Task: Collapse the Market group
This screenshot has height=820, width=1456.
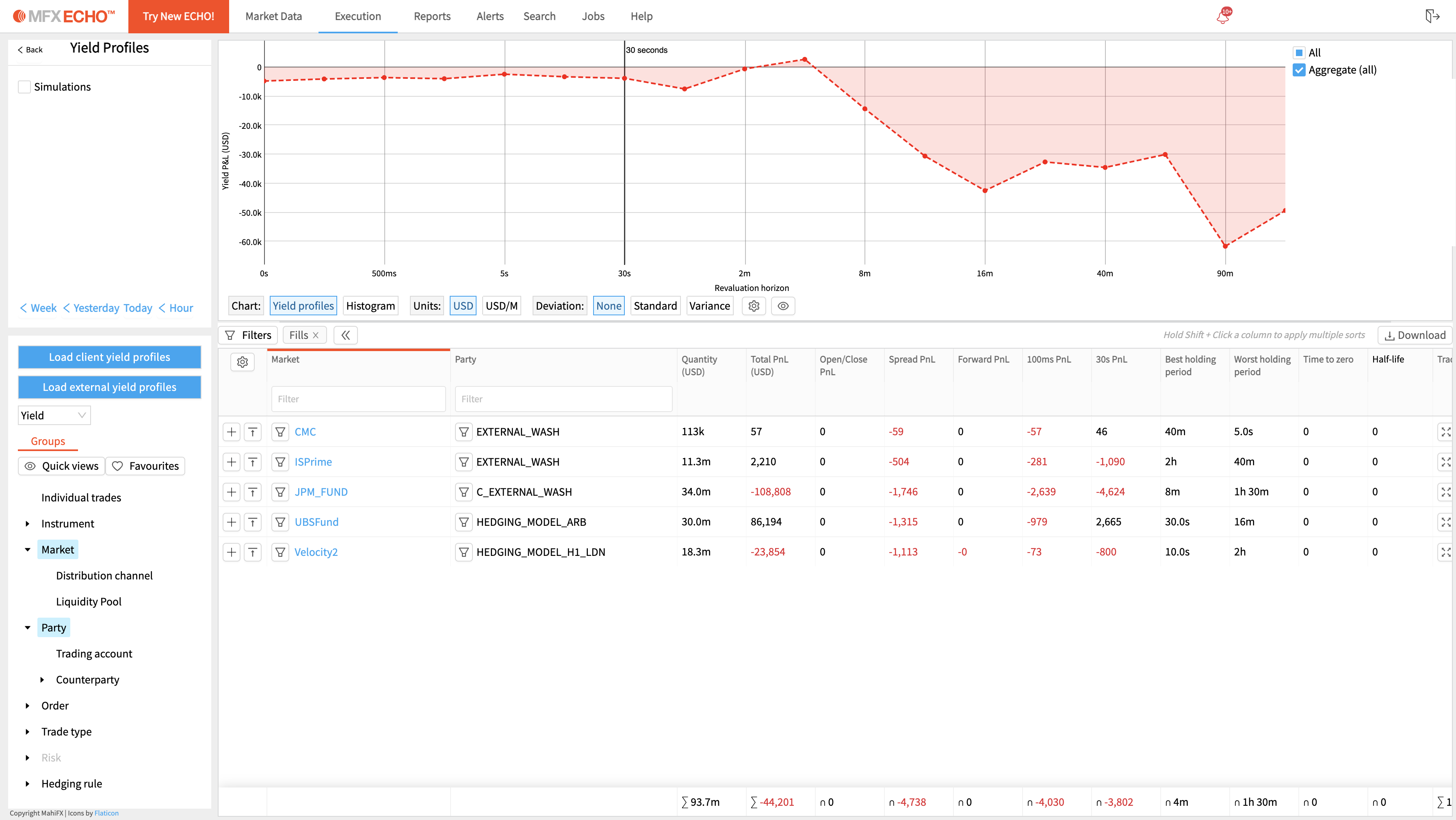Action: pyautogui.click(x=27, y=550)
